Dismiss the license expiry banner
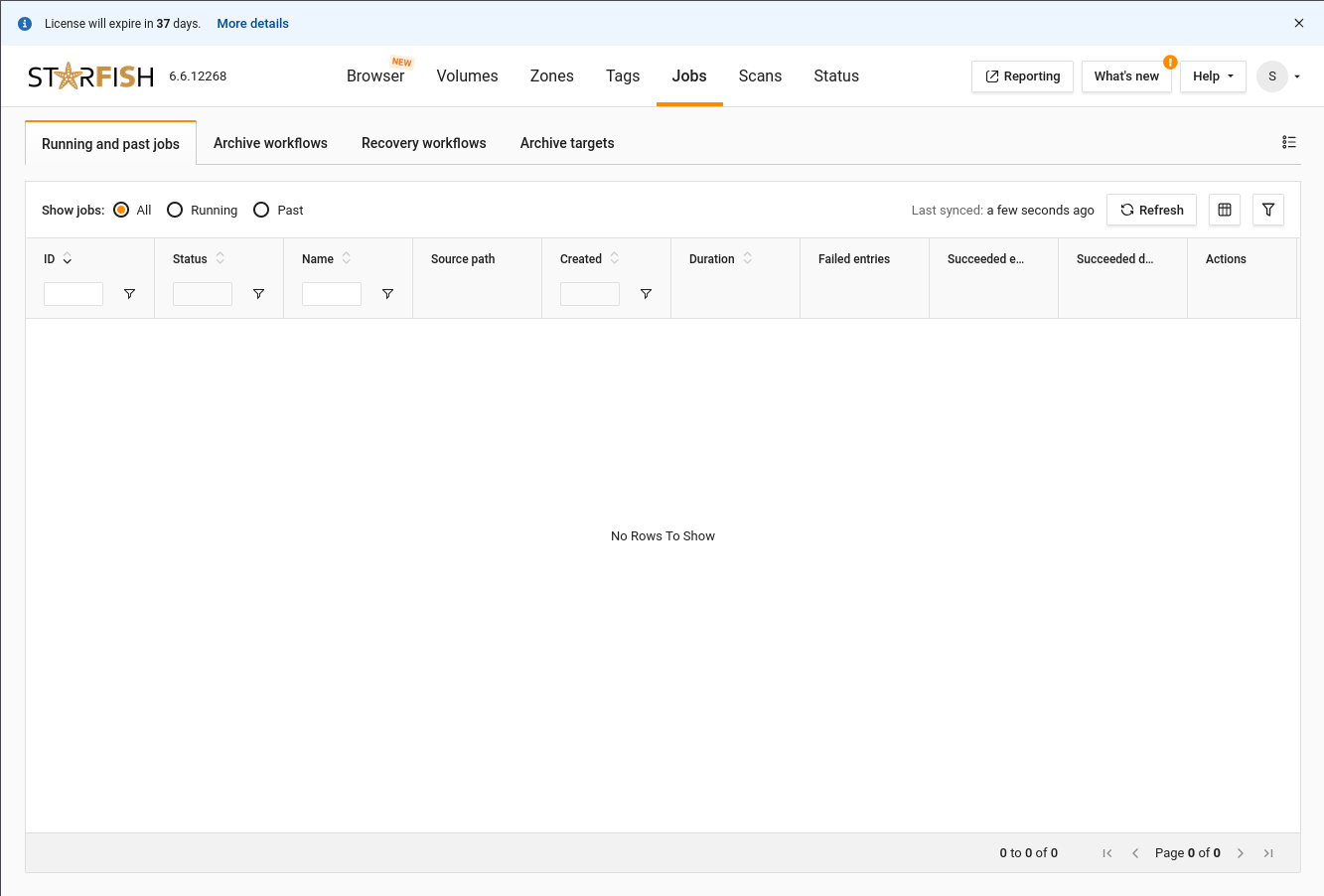Screen dimensions: 1324x896 tap(1299, 23)
